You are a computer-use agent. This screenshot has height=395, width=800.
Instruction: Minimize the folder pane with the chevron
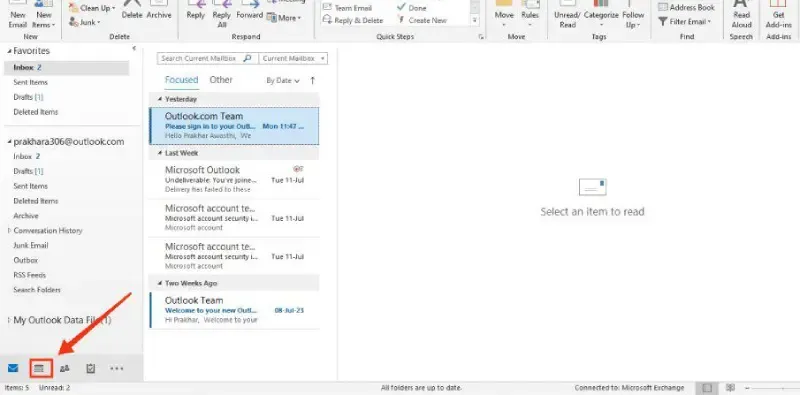[134, 48]
